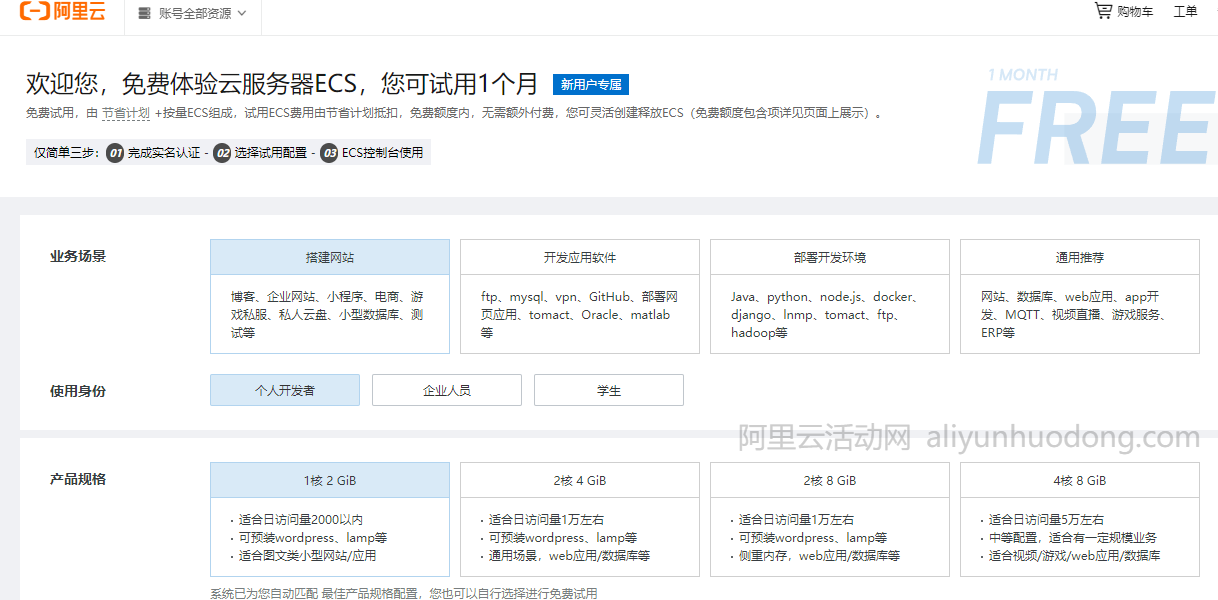Viewport: 1218px width, 600px height.
Task: Click the 通用场景，web应用/数据库等 bullet
Action: [x=569, y=556]
